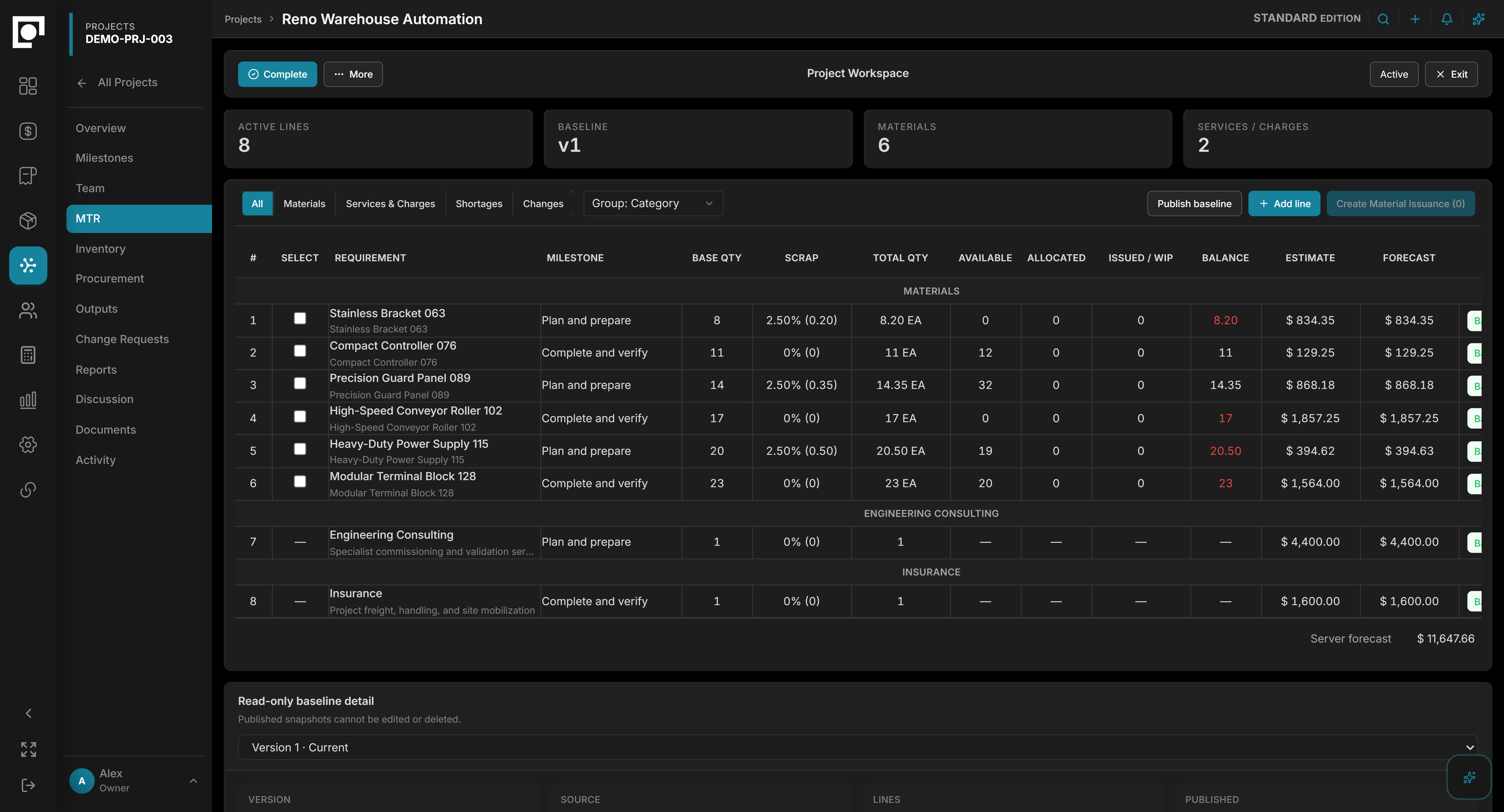Viewport: 1504px width, 812px height.
Task: Click the Exit button
Action: [x=1451, y=74]
